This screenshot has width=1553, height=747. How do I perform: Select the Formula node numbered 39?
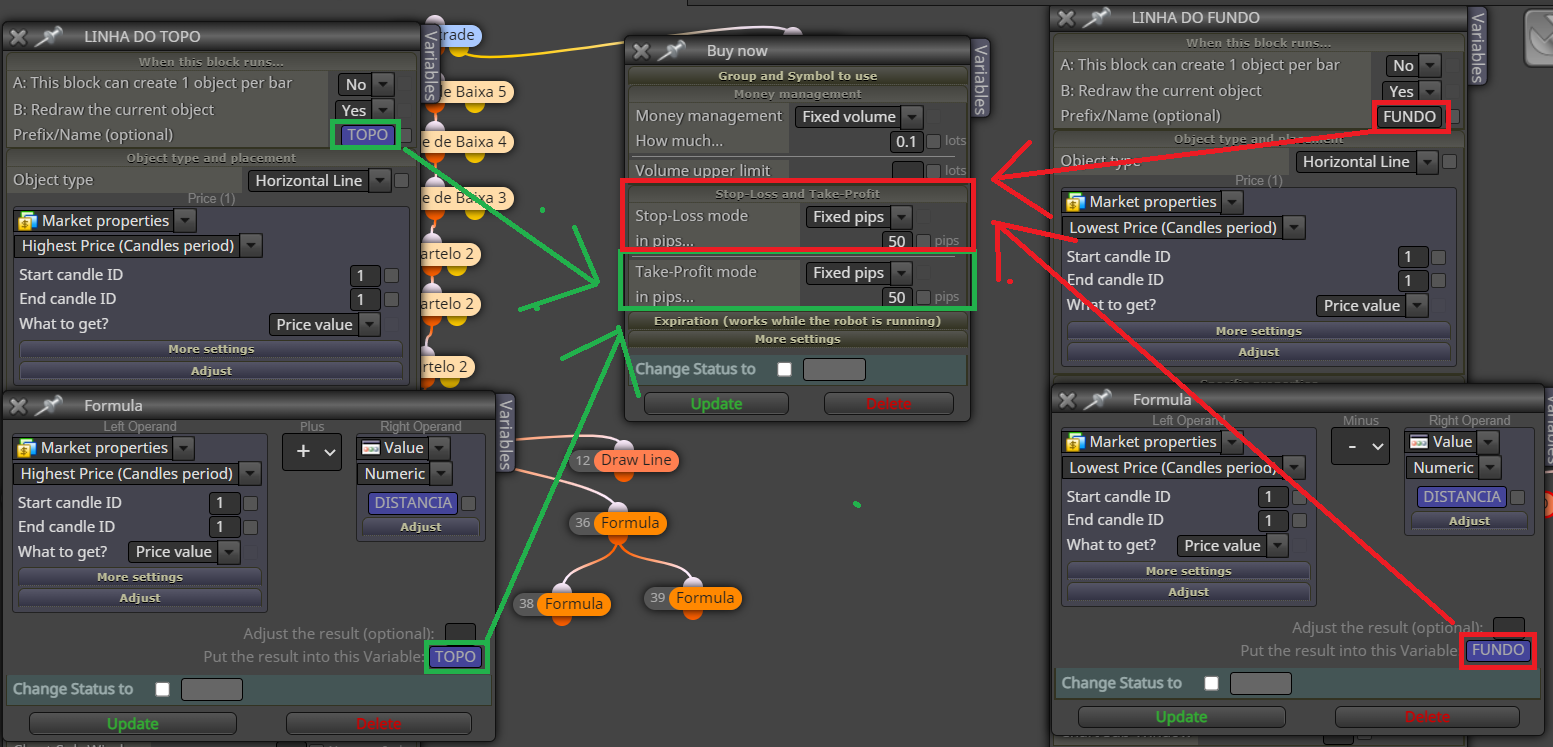705,598
